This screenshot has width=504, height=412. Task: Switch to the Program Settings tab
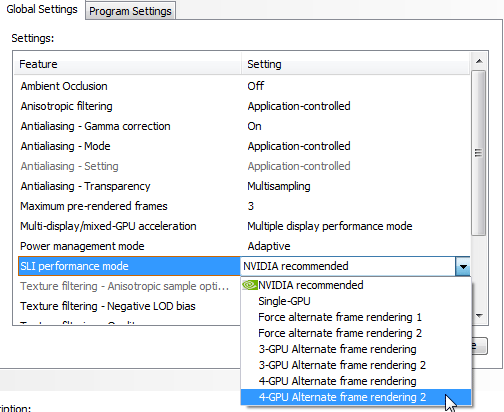(x=130, y=11)
